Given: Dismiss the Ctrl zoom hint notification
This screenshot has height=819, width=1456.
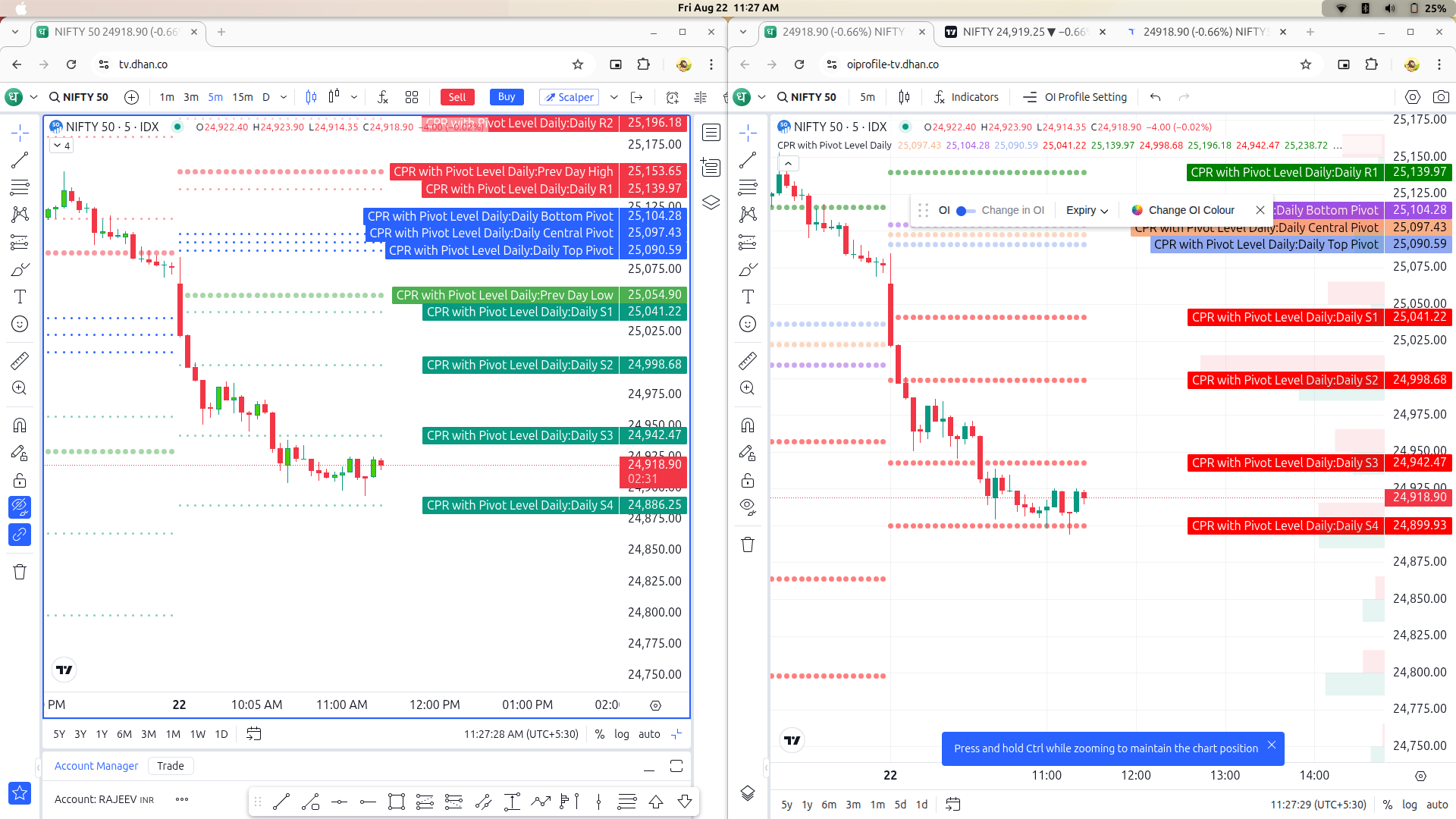Looking at the screenshot, I should coord(1272,745).
